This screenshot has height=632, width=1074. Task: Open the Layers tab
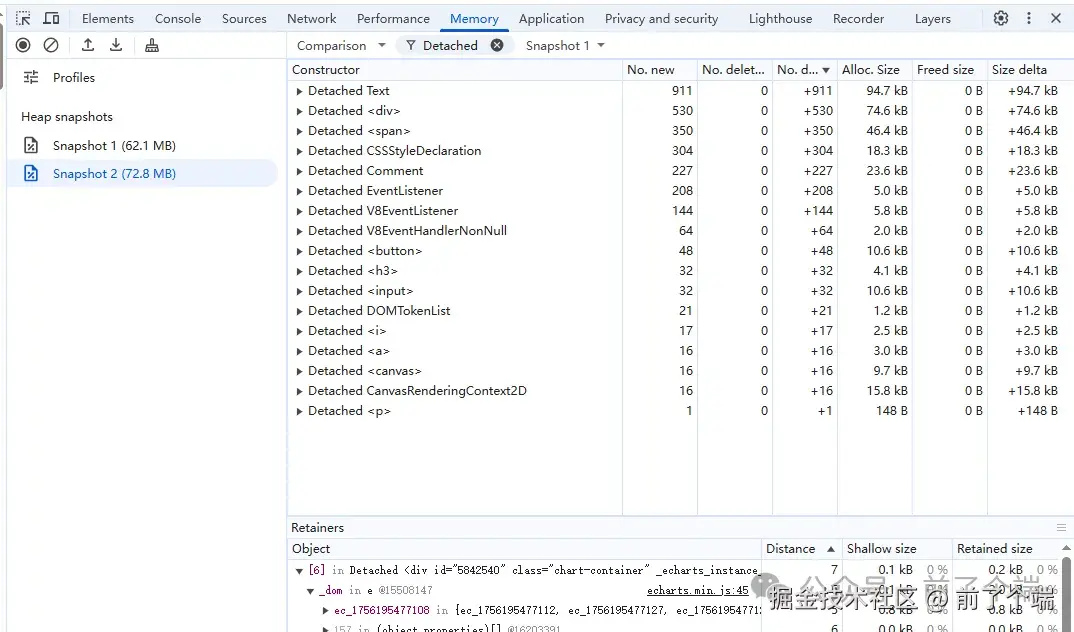click(933, 18)
